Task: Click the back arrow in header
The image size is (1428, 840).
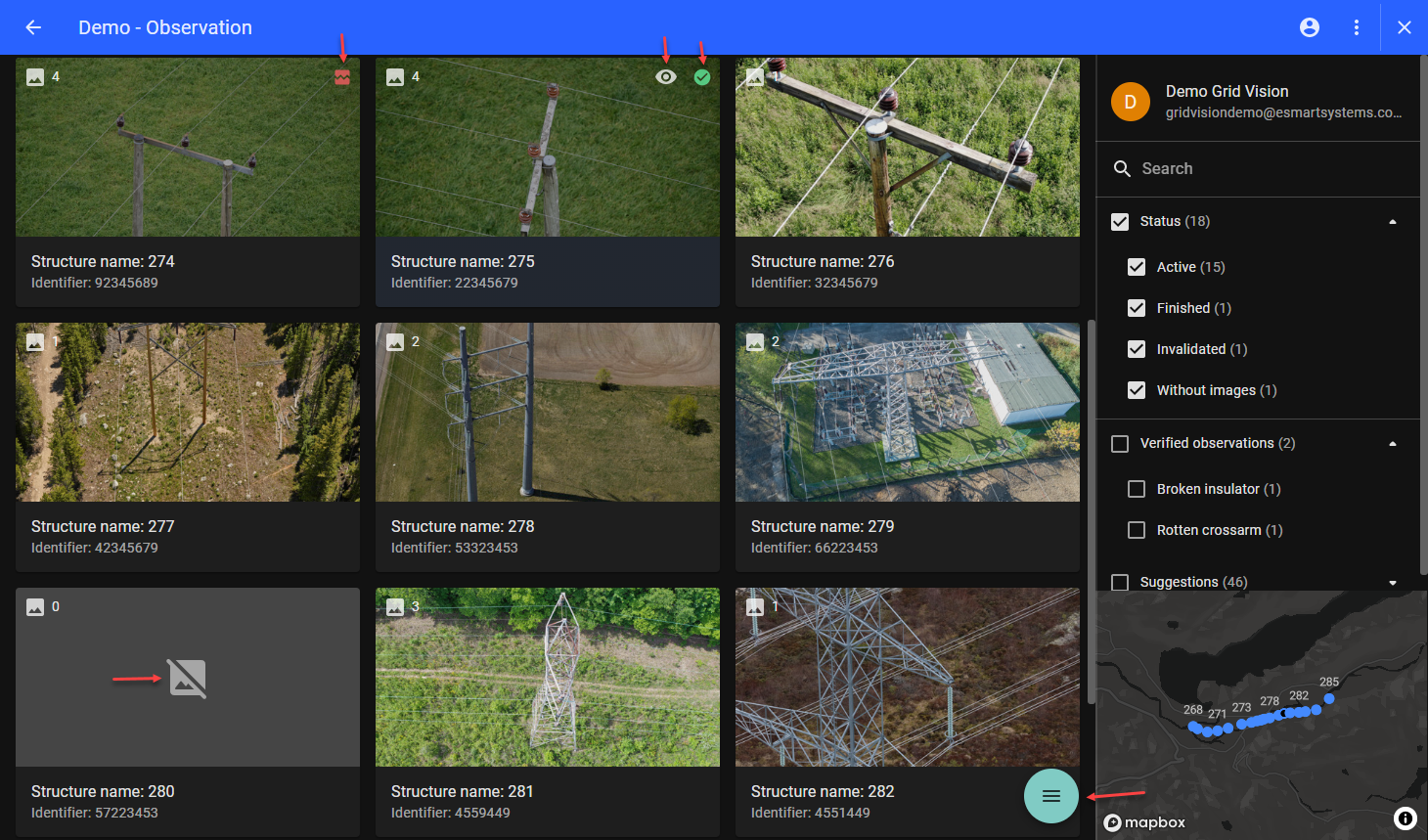Action: (33, 27)
